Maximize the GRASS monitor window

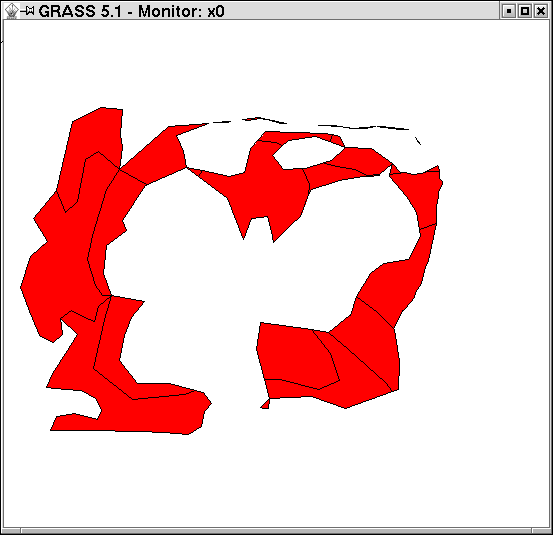(x=525, y=11)
